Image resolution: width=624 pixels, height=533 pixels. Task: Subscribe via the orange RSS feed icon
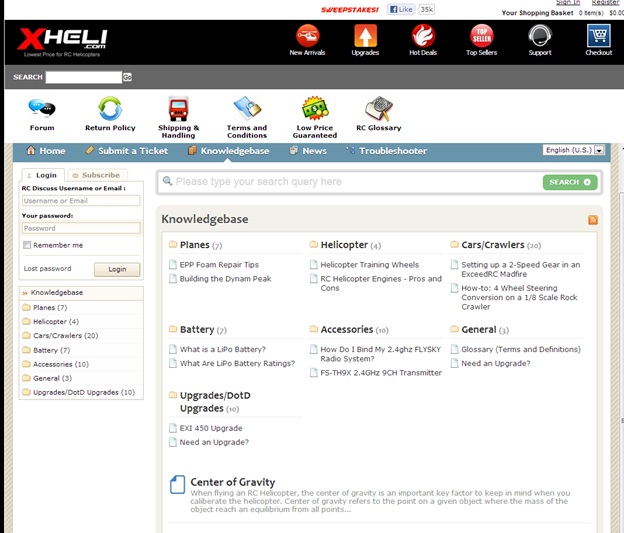[x=593, y=219]
